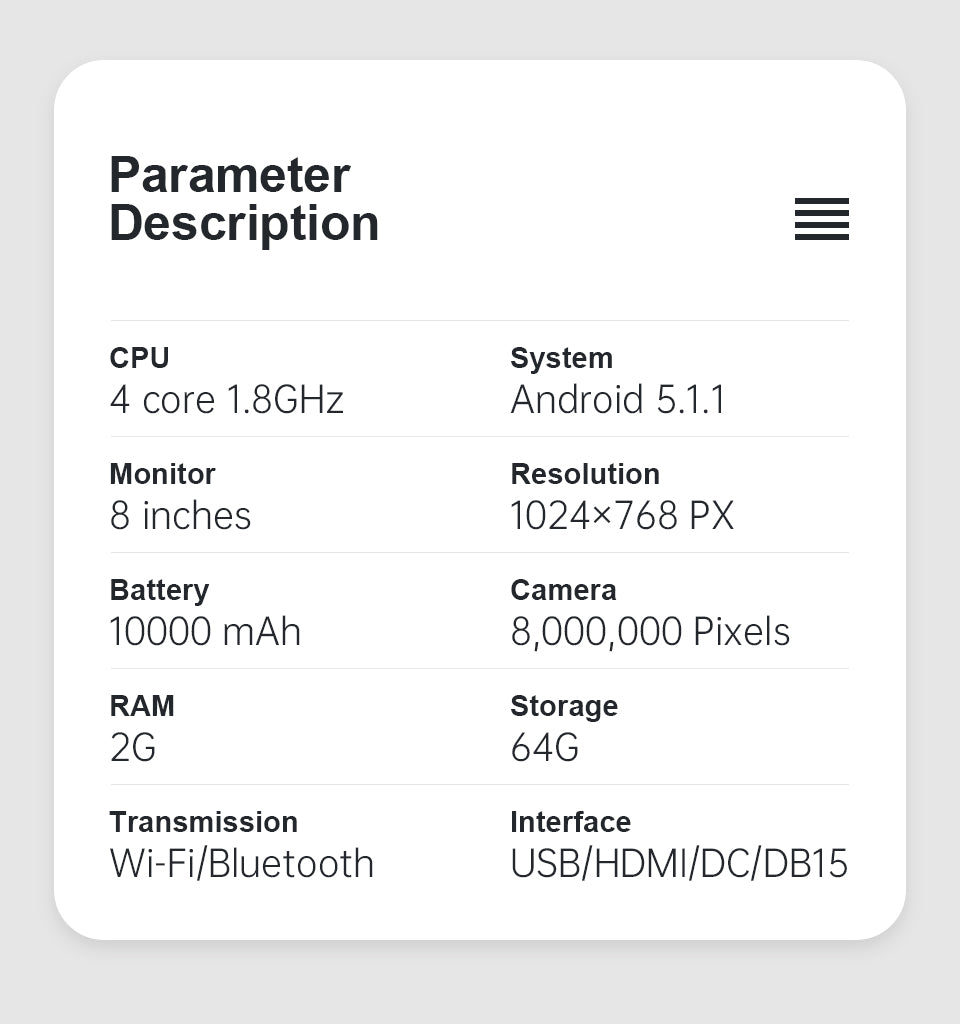Click the USB/HDMI/DC/DB15 interface value

tap(678, 864)
